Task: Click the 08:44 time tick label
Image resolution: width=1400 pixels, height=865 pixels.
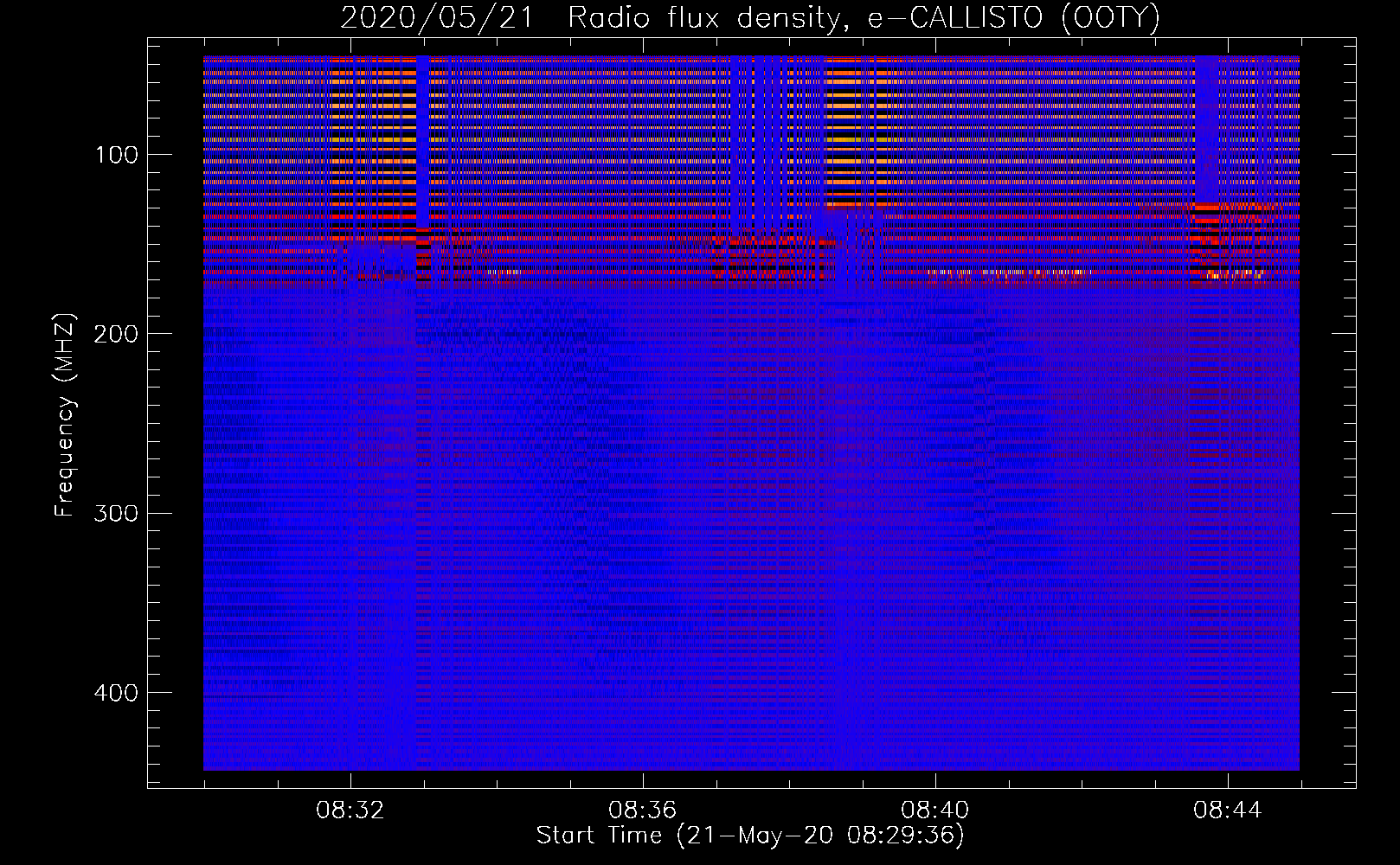Action: 1228,811
